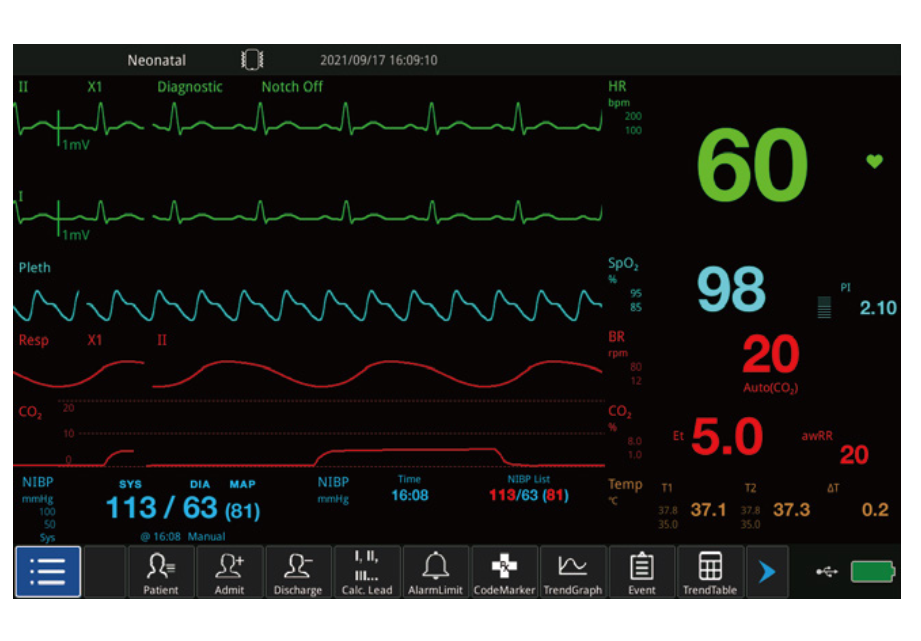Tap the CodeMarker icon
Viewport: 921px width, 641px height.
click(x=504, y=572)
